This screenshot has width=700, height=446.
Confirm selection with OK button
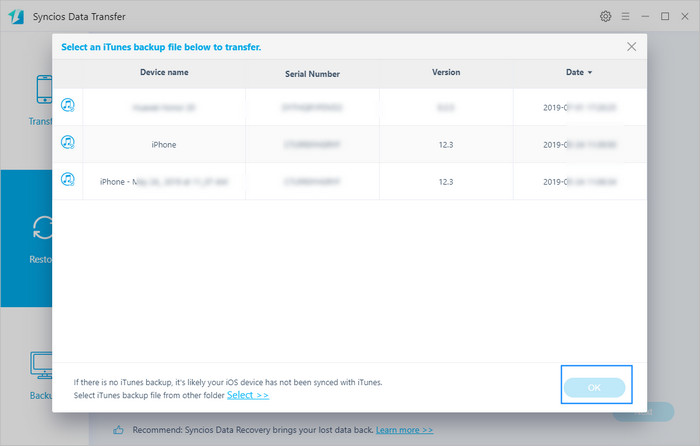coord(595,388)
